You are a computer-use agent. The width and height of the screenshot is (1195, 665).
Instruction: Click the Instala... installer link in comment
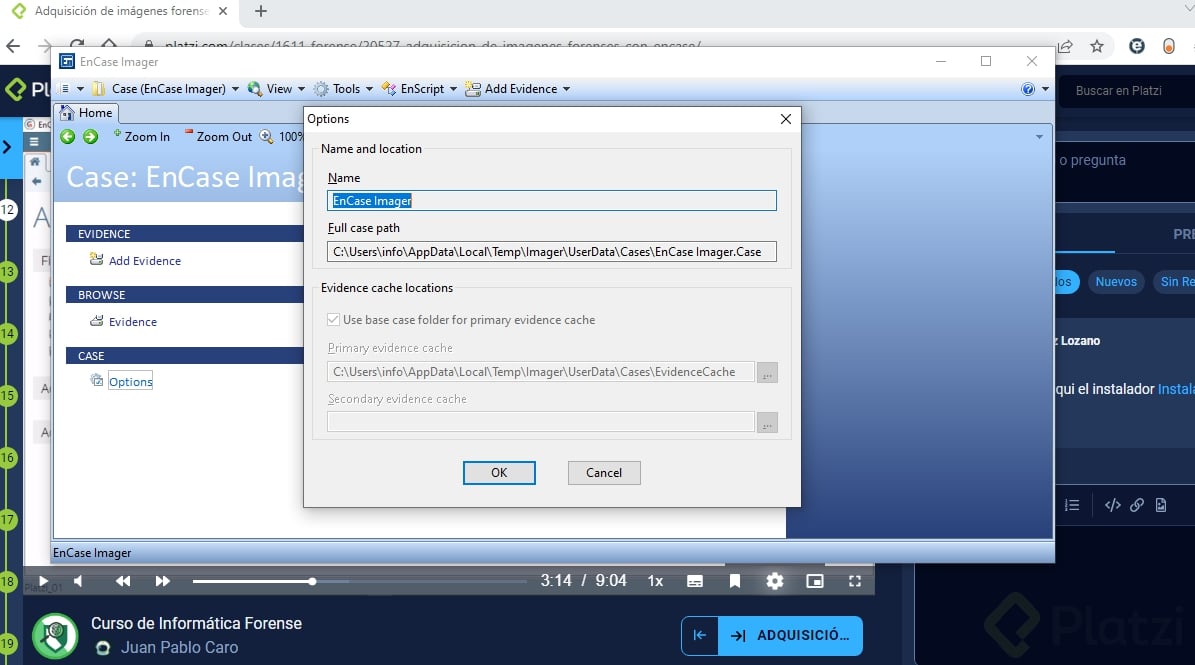[1176, 389]
